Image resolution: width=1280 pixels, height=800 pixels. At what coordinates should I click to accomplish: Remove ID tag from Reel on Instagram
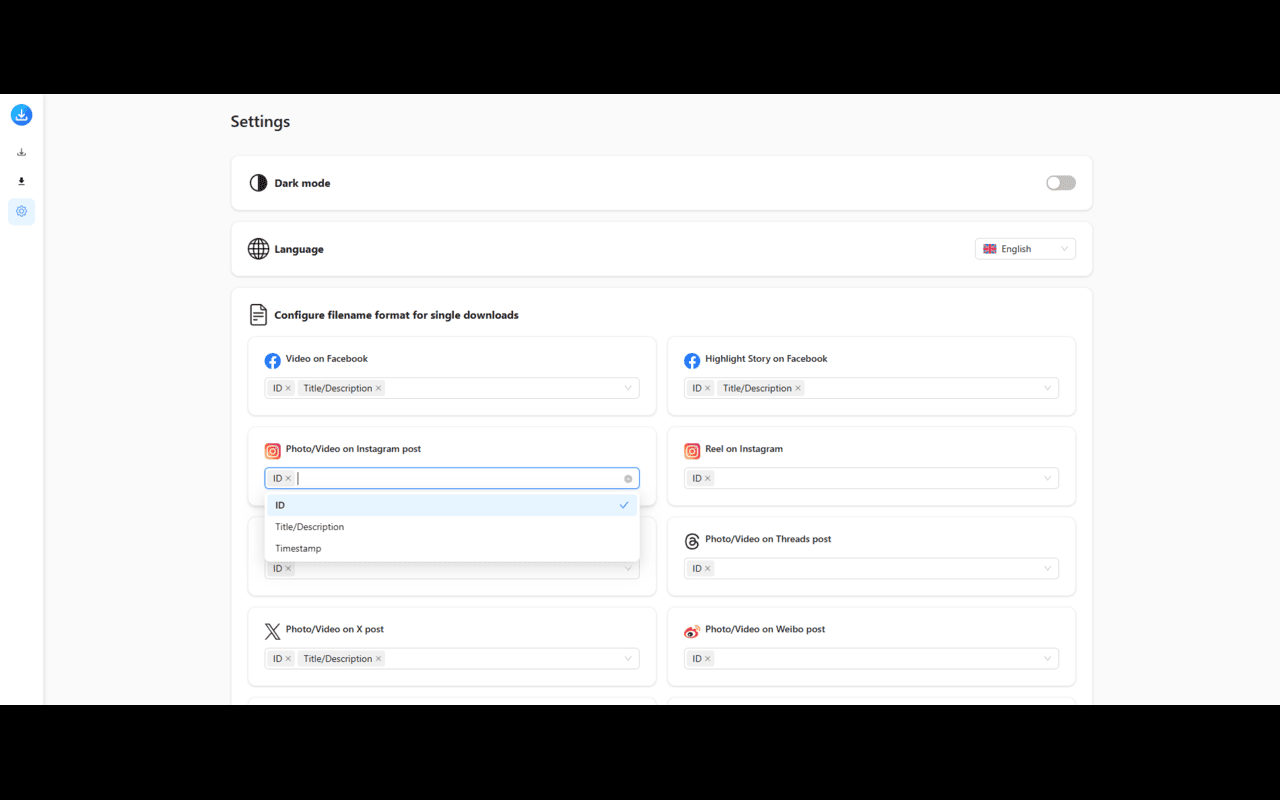708,479
